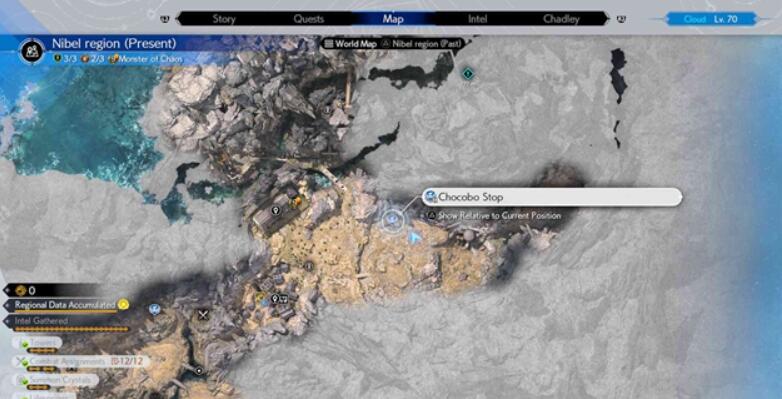
Task: Select the highlighted Chocobo Stop map marker
Action: tap(392, 219)
